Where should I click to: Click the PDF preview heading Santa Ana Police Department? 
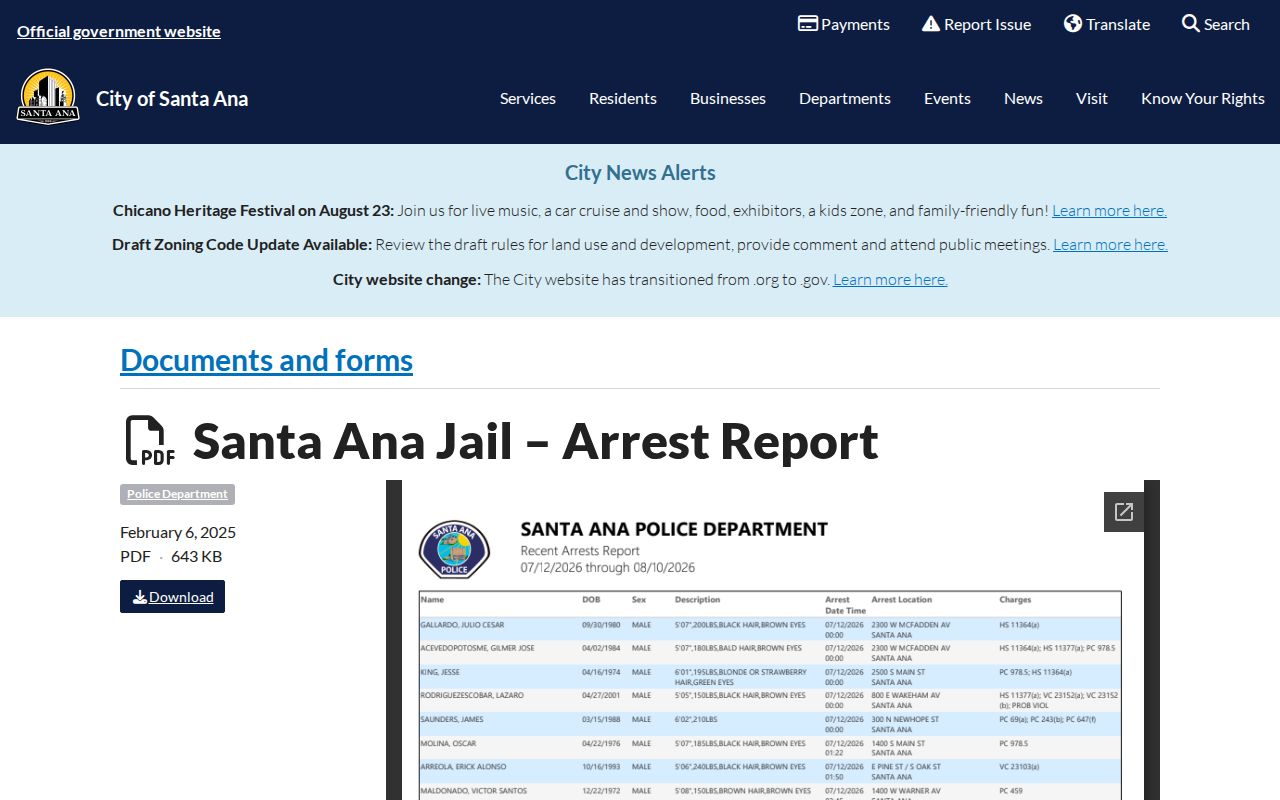click(x=674, y=529)
